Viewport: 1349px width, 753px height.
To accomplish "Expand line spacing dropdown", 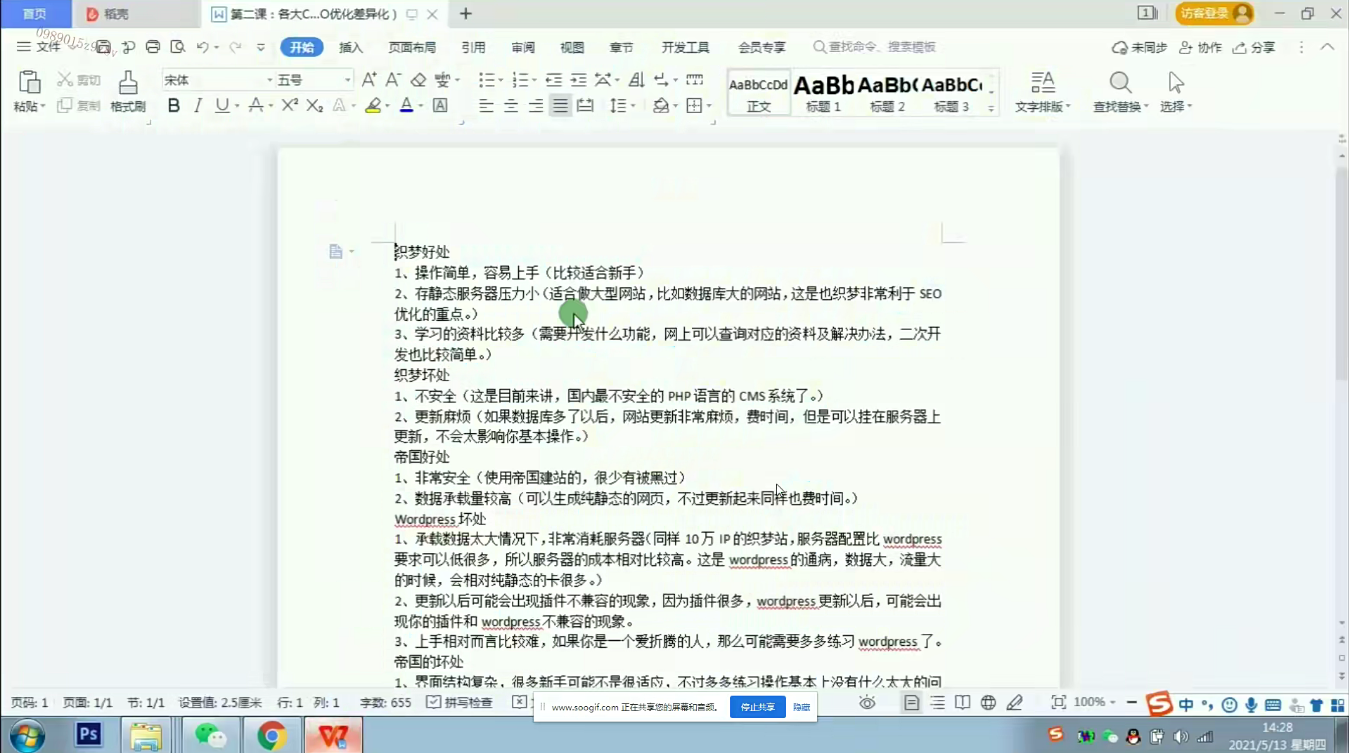I will pyautogui.click(x=633, y=106).
